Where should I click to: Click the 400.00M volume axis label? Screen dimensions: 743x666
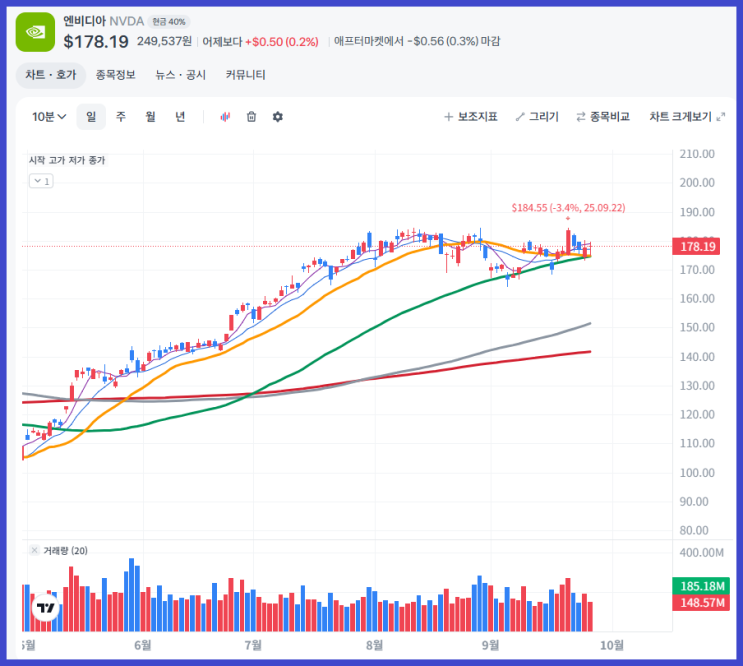(x=701, y=553)
